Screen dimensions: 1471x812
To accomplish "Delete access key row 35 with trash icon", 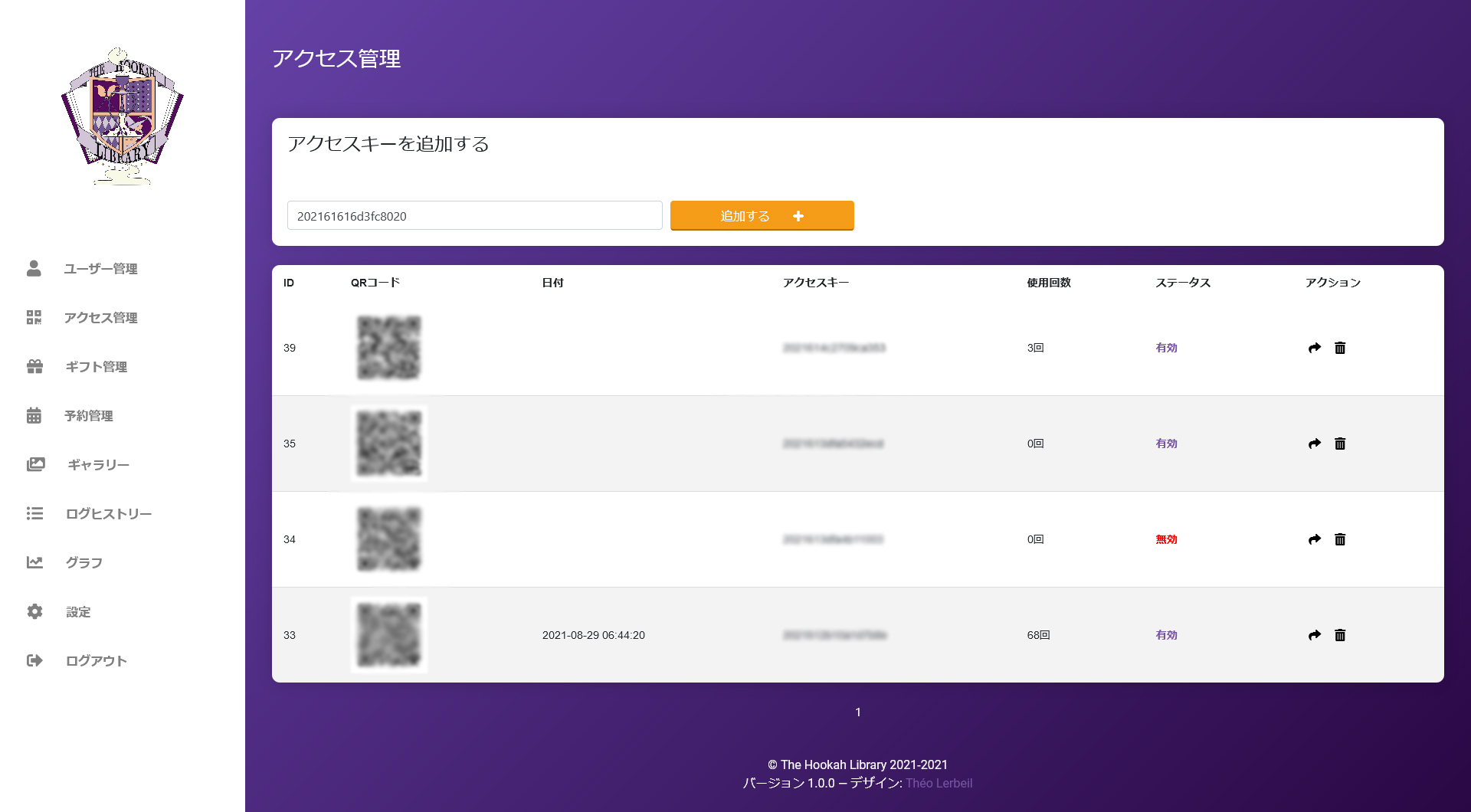I will point(1340,444).
